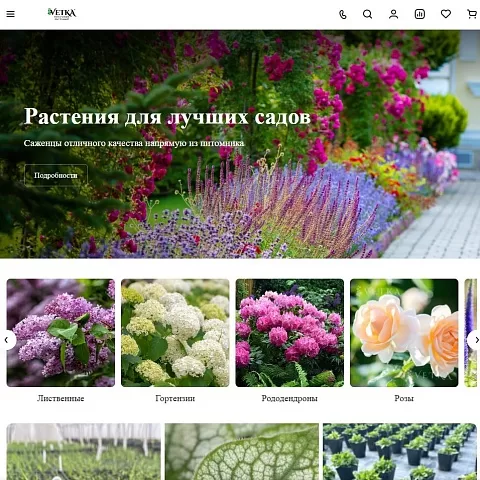Image resolution: width=480 pixels, height=480 pixels.
Task: Open the Розы roses thumbnail
Action: coord(404,333)
